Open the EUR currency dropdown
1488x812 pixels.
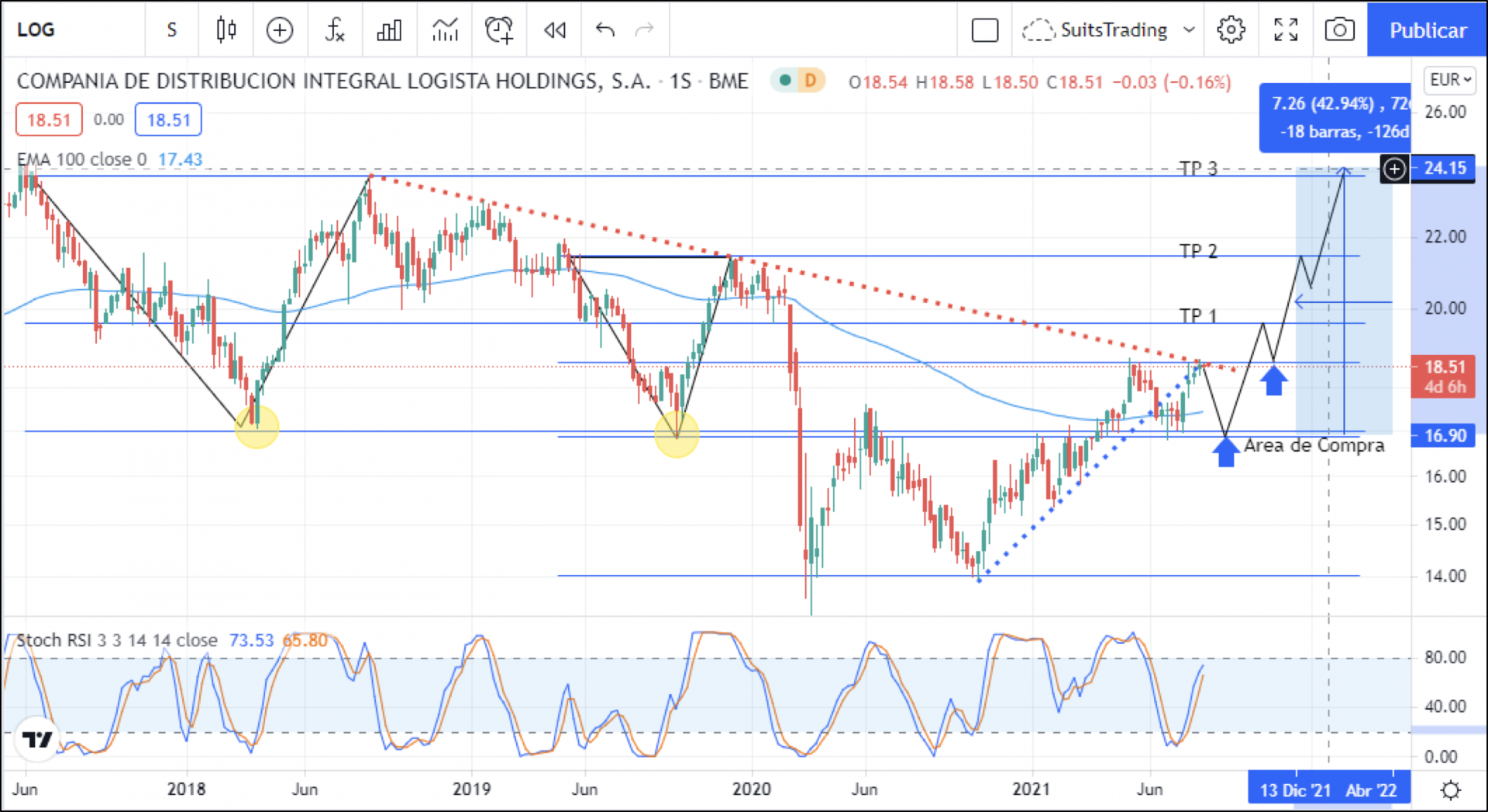coord(1450,80)
